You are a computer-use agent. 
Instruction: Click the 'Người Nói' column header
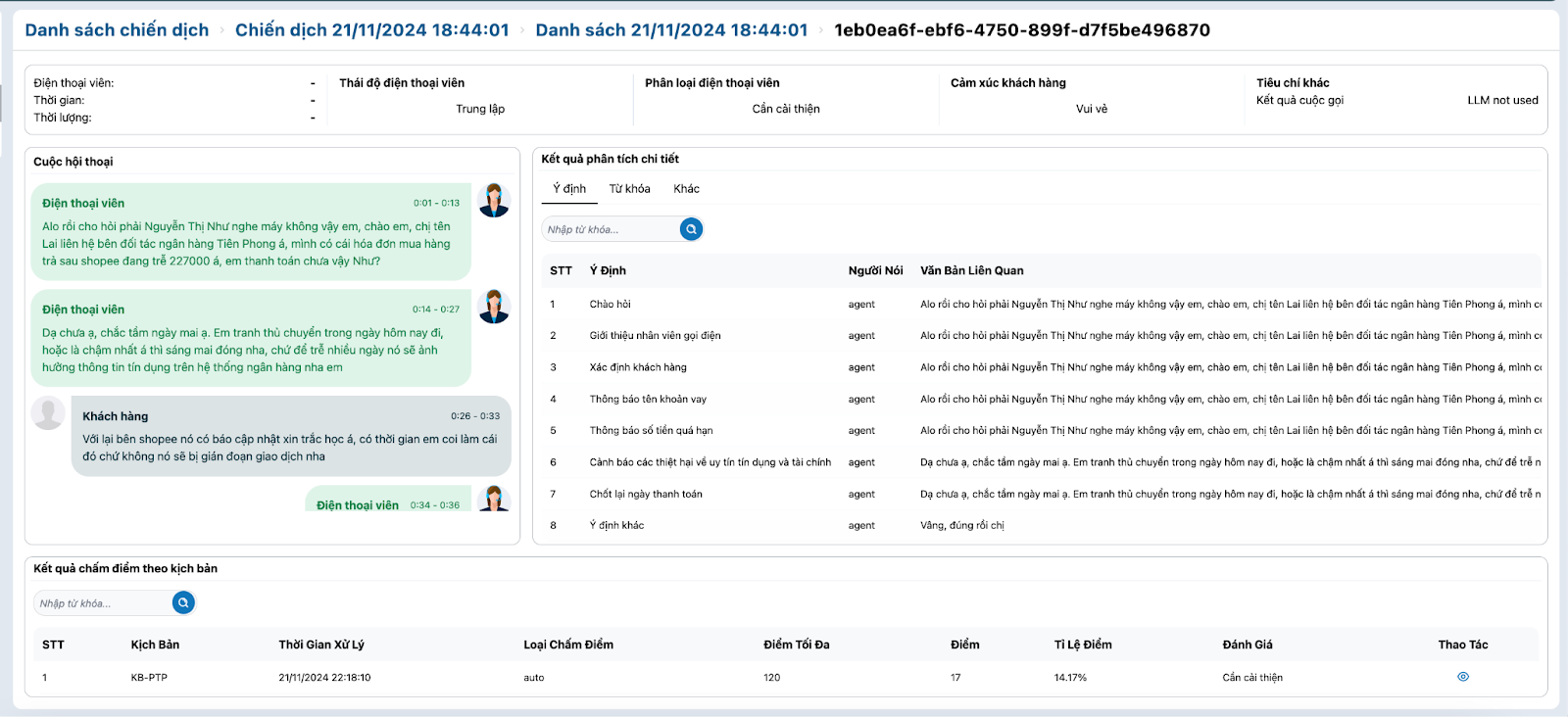(876, 271)
